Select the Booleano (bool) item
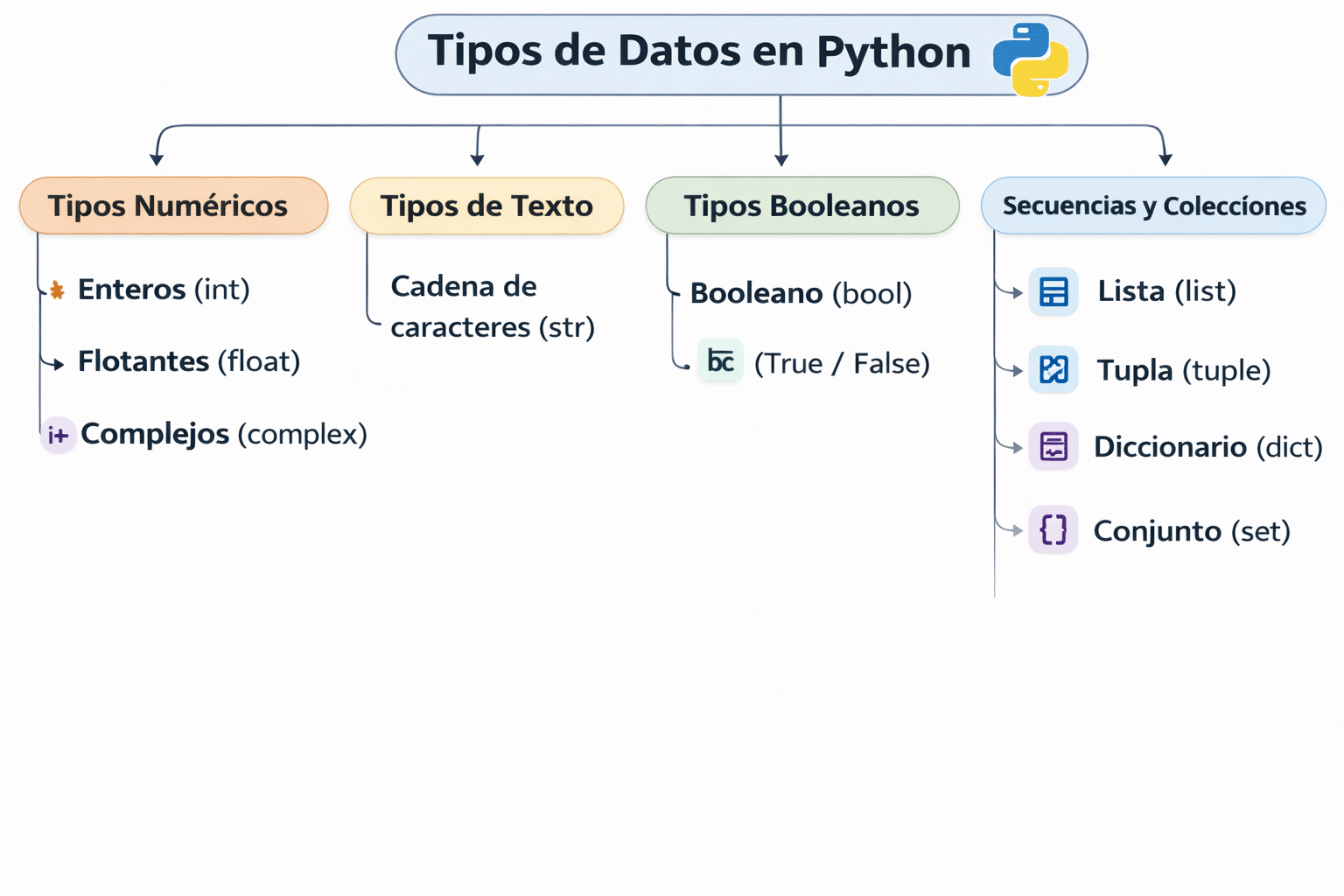 801,293
